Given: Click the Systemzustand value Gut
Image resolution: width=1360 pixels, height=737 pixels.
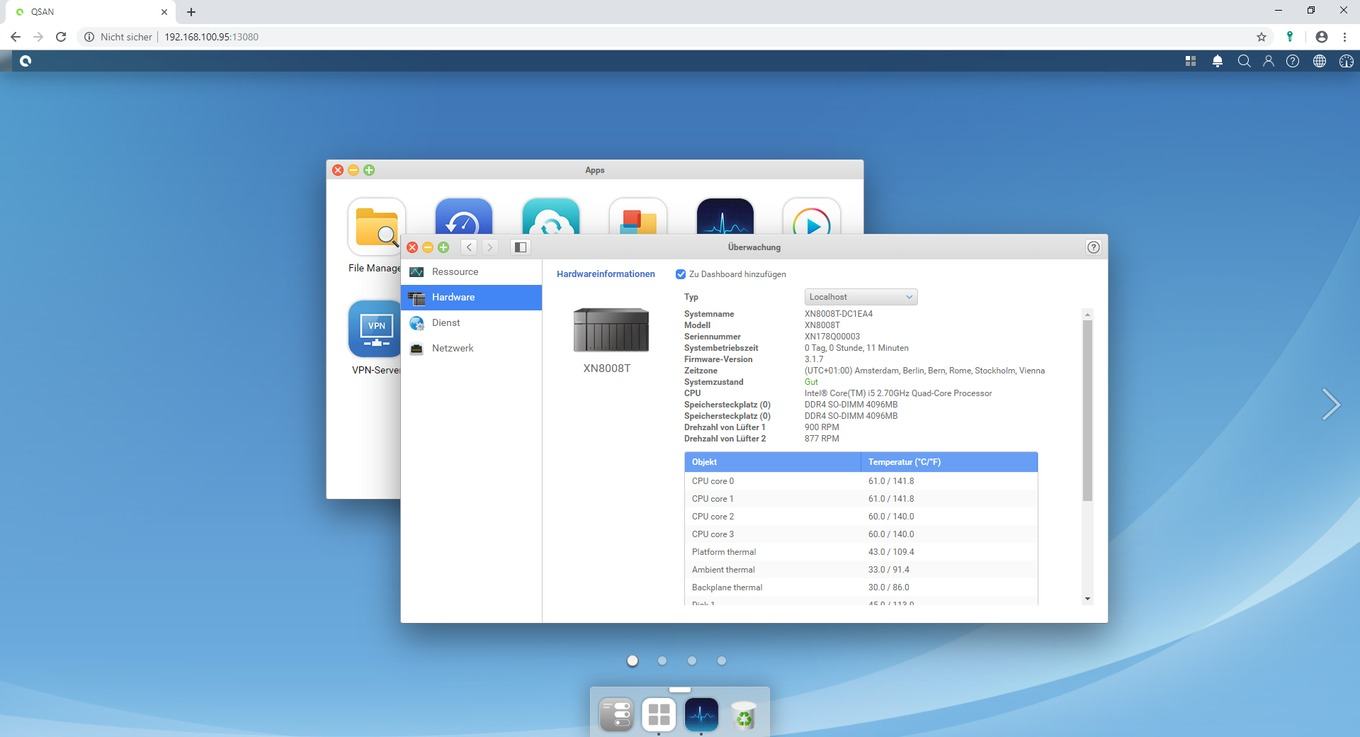Looking at the screenshot, I should pos(811,382).
